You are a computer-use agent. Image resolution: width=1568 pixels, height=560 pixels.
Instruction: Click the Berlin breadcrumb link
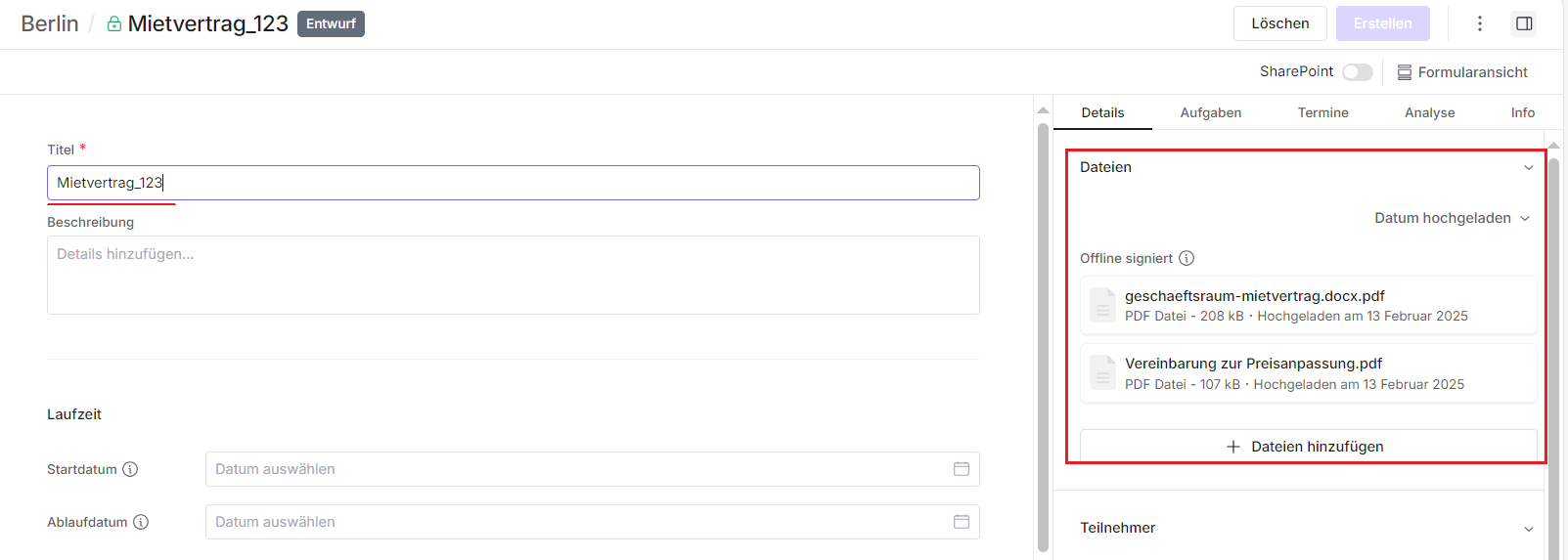50,23
